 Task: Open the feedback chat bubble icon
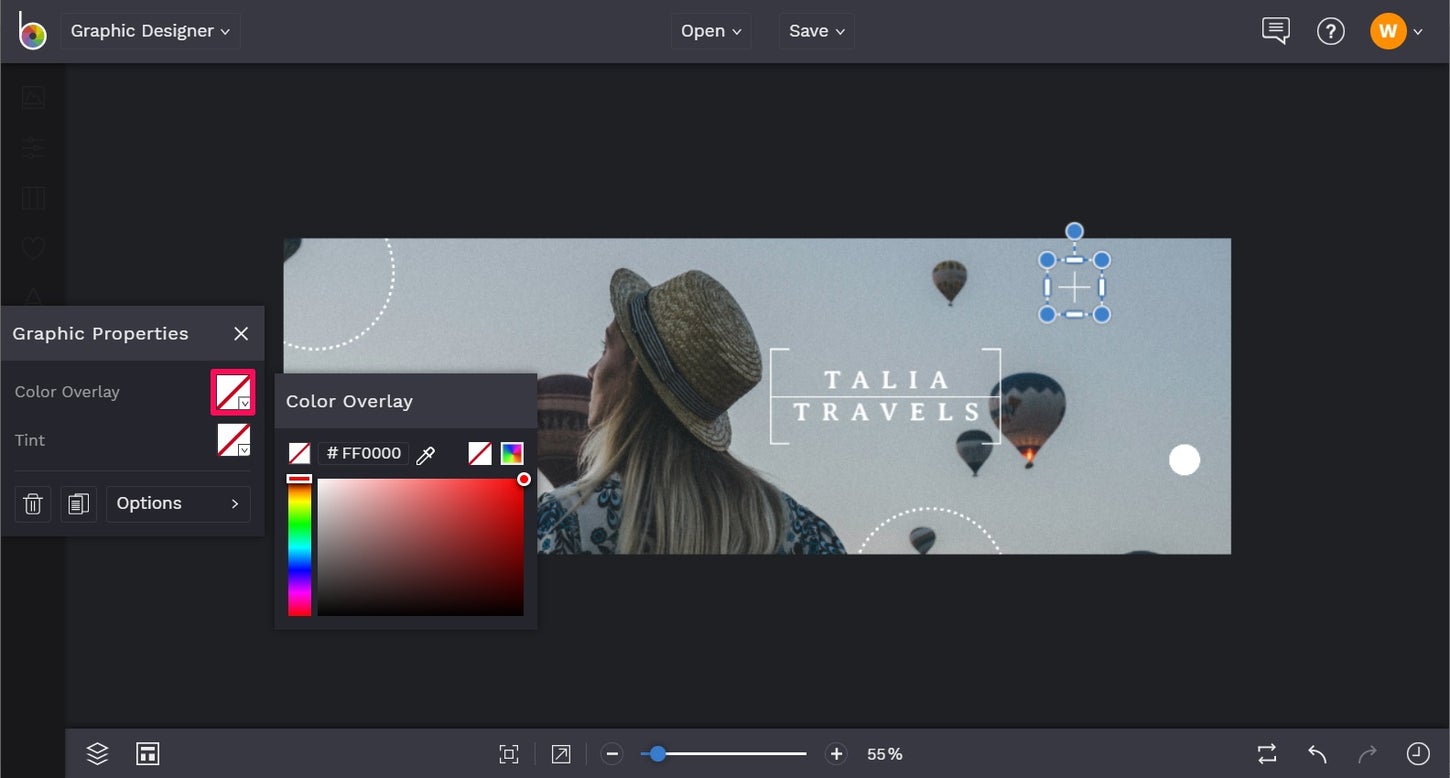1275,31
